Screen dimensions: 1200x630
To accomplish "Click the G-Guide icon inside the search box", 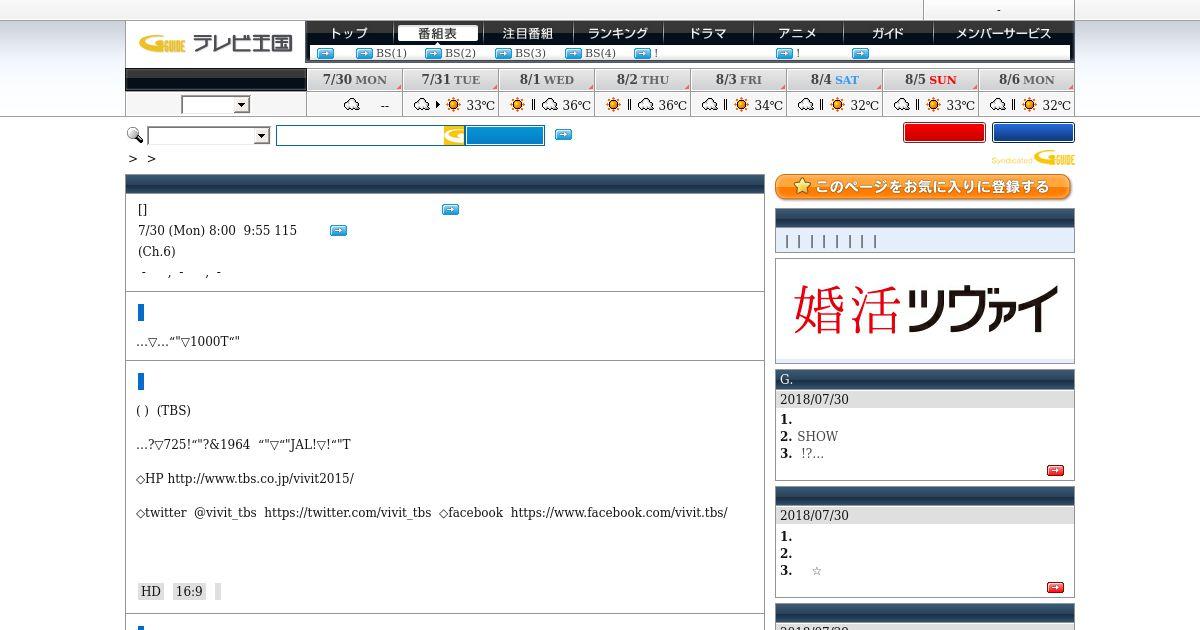I will 454,135.
